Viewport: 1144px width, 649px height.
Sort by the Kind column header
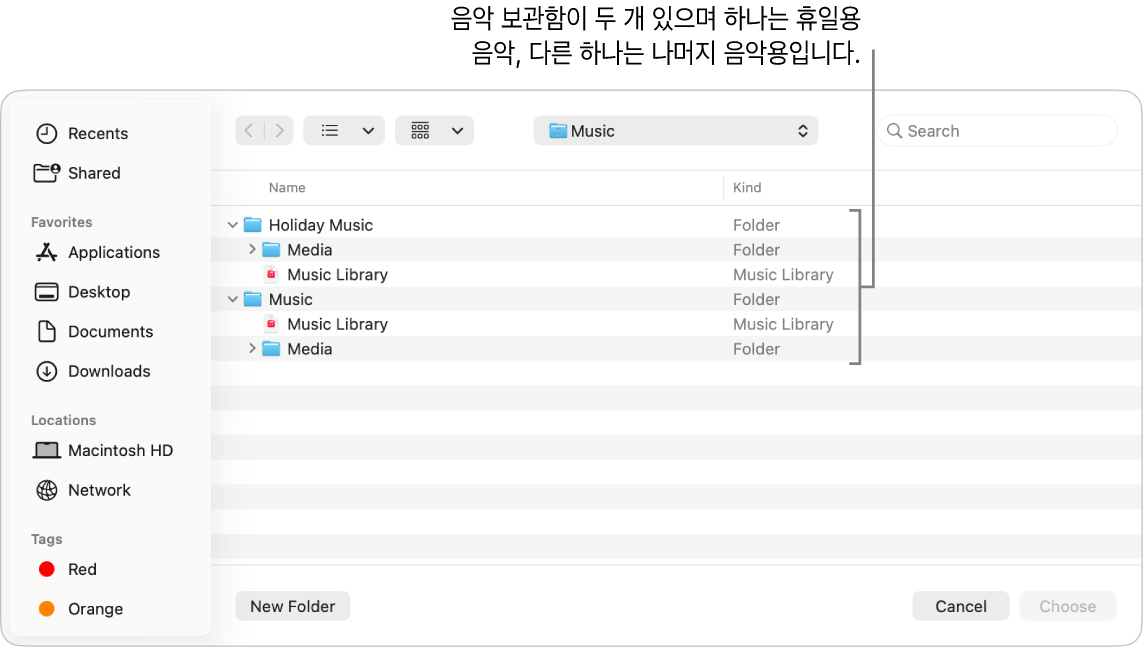coord(747,187)
